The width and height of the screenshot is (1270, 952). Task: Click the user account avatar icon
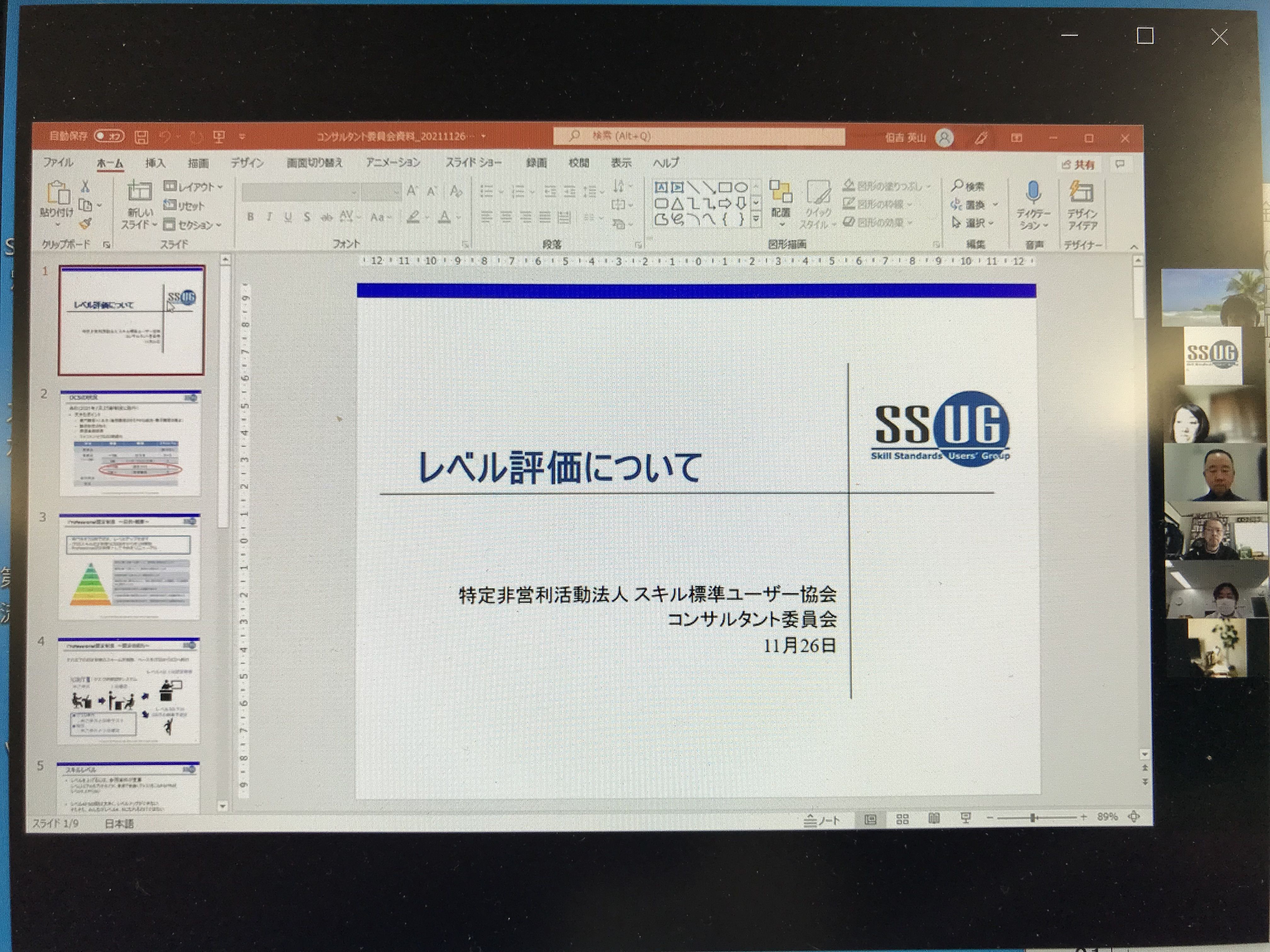[x=944, y=138]
